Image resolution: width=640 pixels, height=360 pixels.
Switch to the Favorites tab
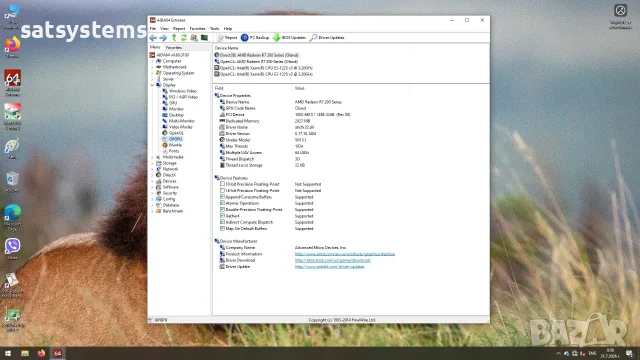click(174, 48)
